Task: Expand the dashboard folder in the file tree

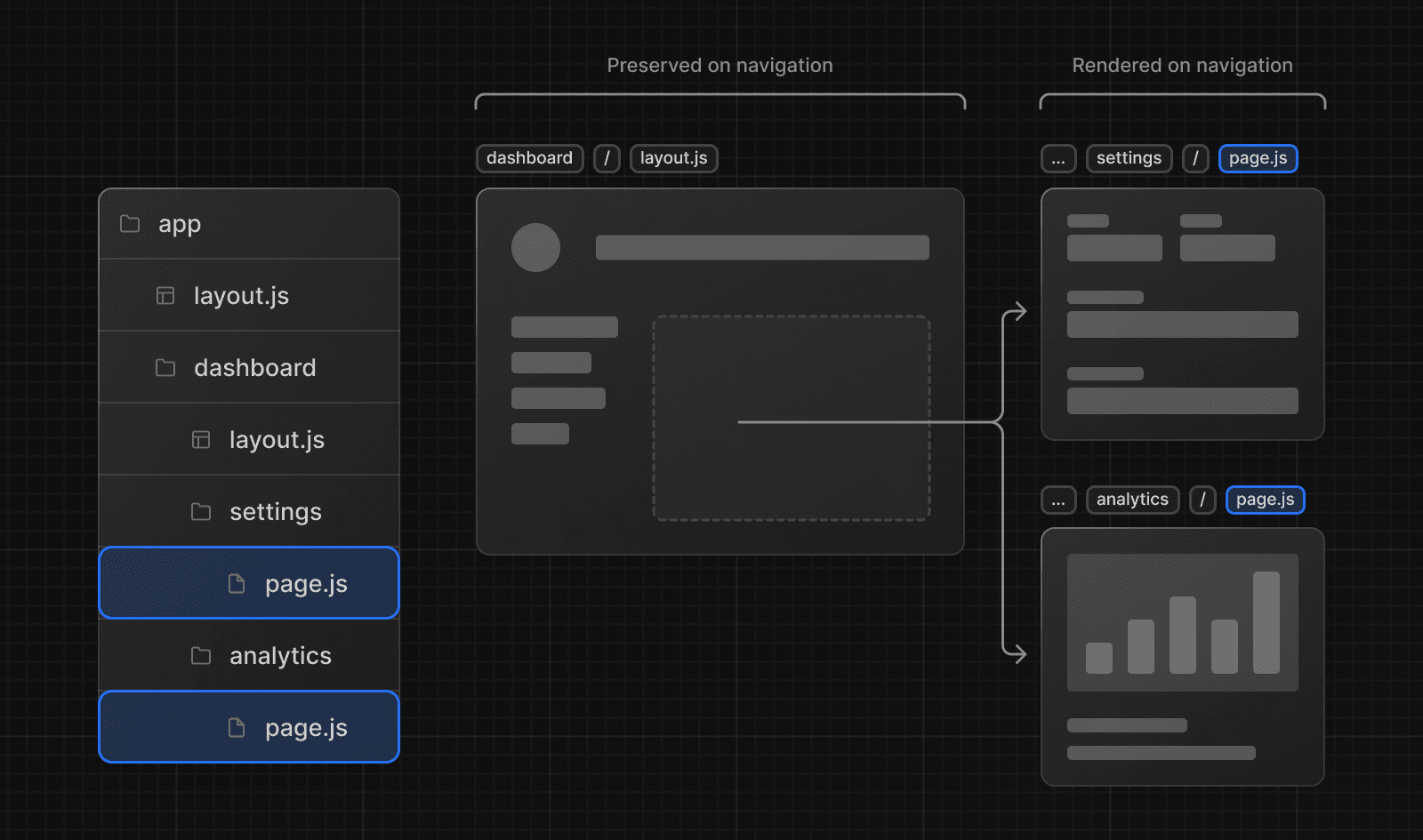Action: point(253,367)
